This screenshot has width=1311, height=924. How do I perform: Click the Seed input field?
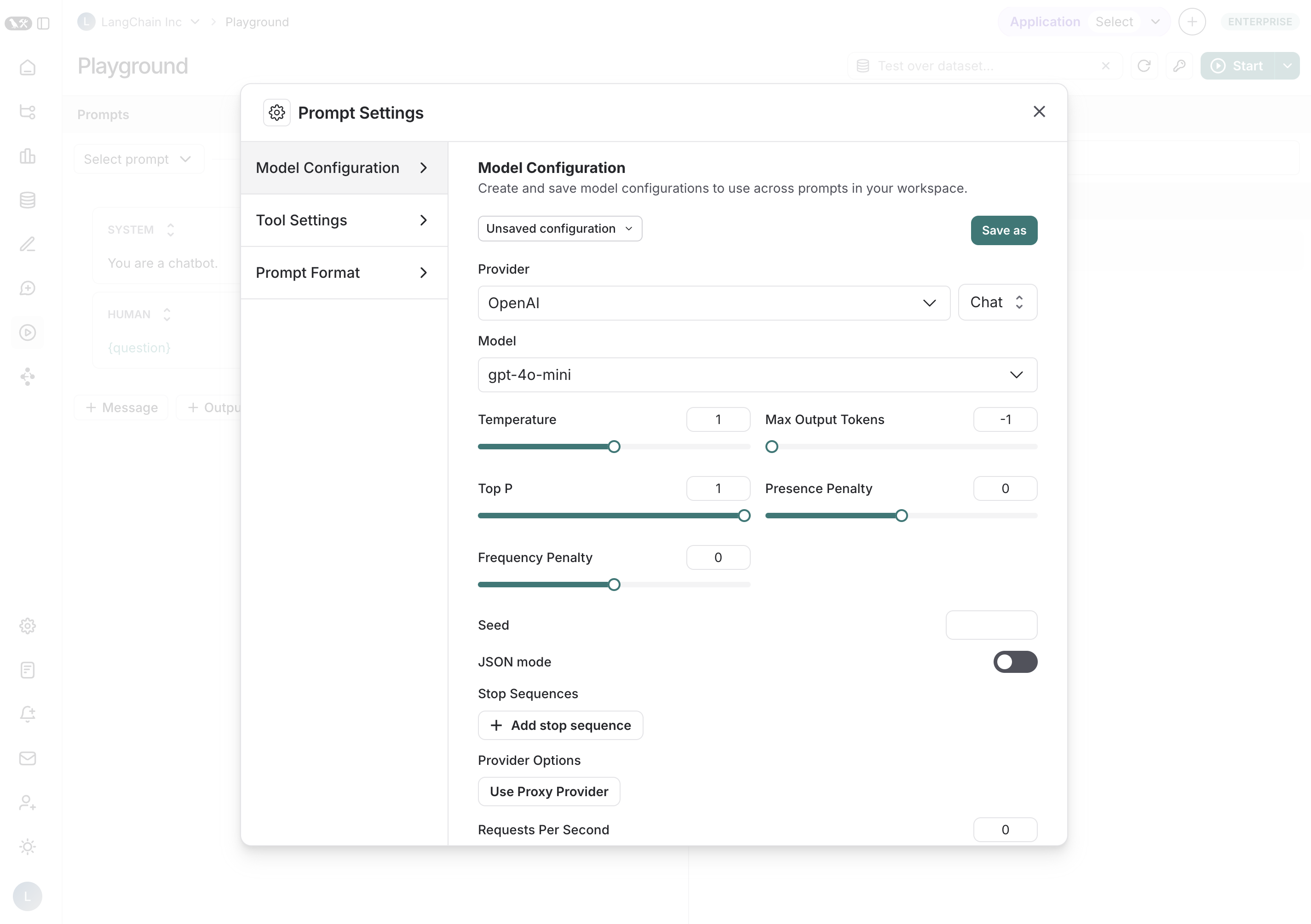point(991,625)
